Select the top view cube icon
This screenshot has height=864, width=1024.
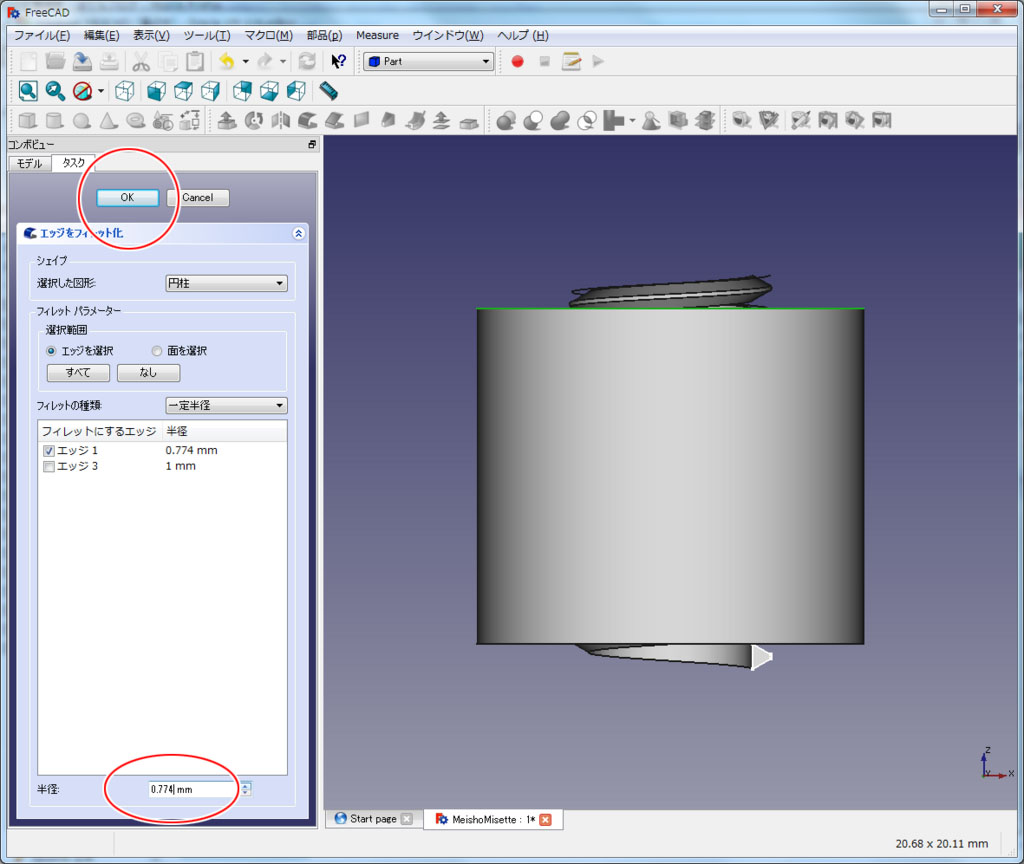[184, 91]
